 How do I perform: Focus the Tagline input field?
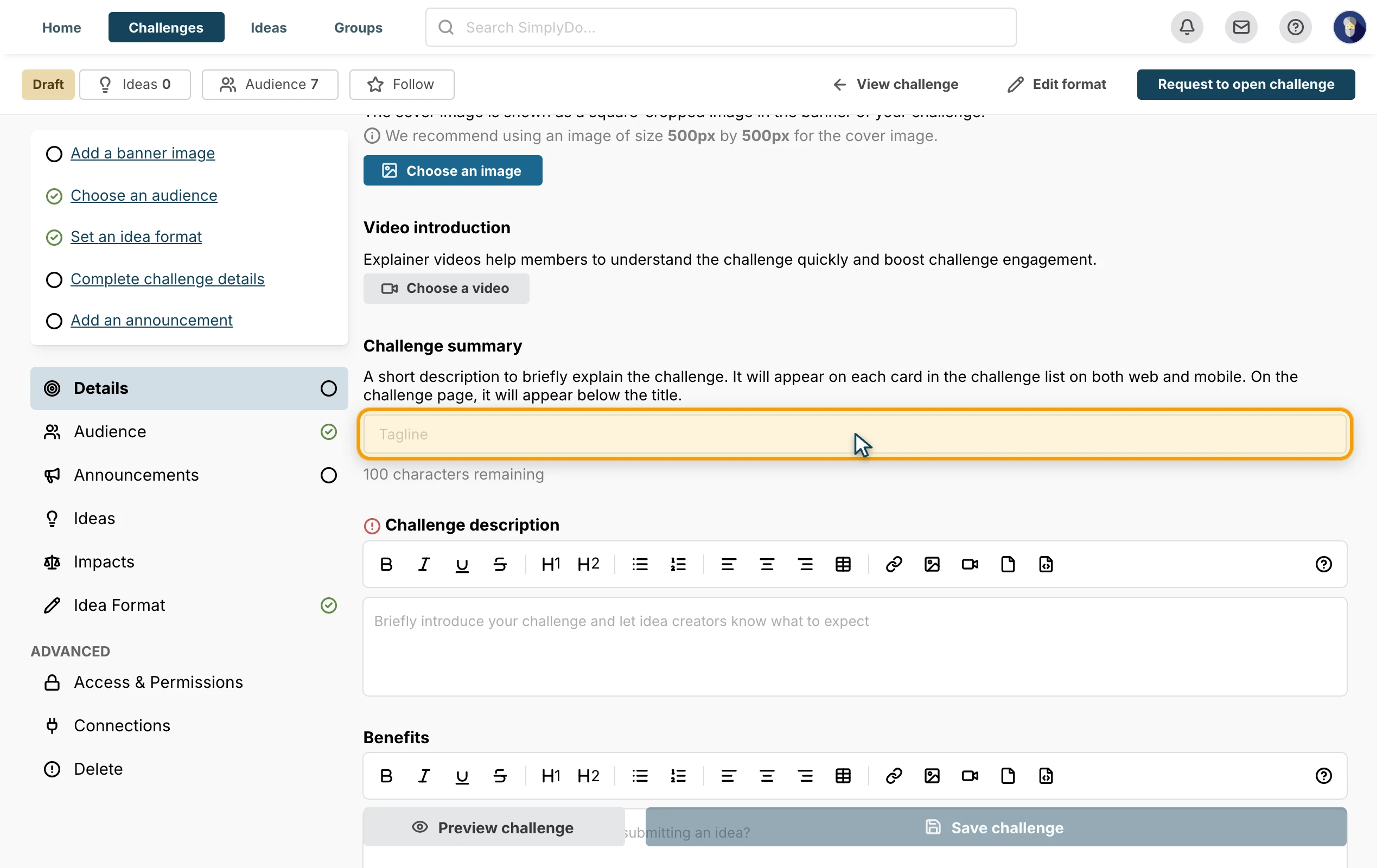click(855, 434)
